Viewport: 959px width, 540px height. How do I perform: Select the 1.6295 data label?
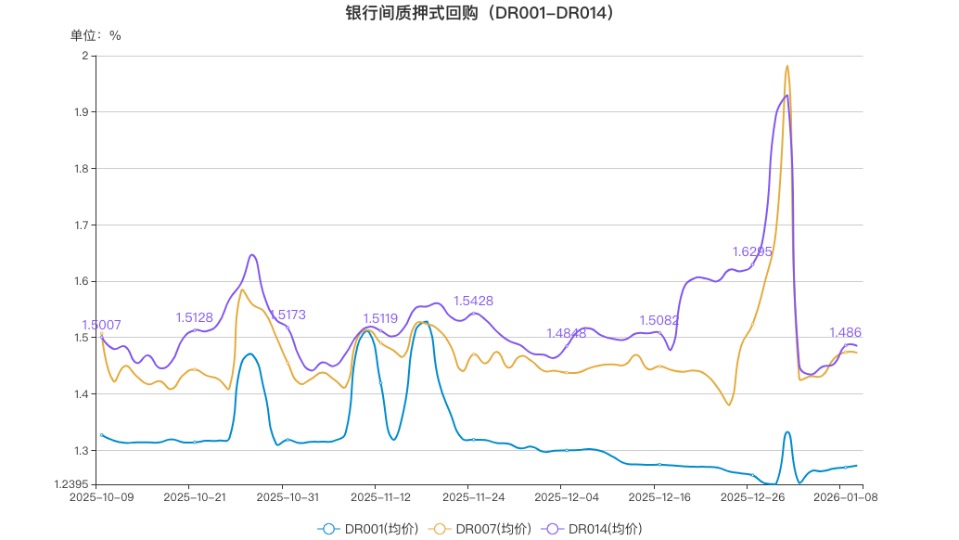pyautogui.click(x=752, y=252)
